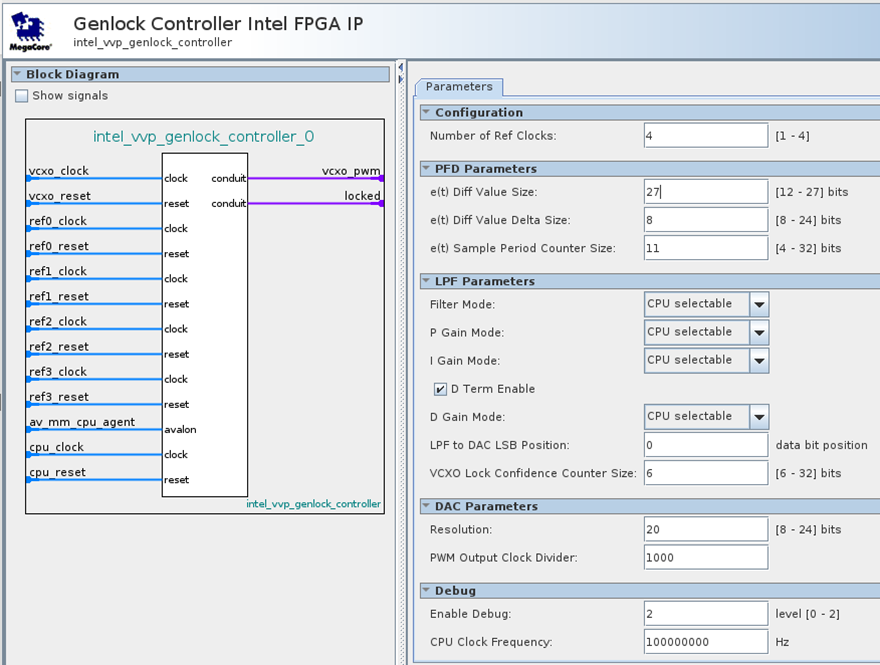Collapse the PFD Parameters section
880x665 pixels.
coord(427,169)
